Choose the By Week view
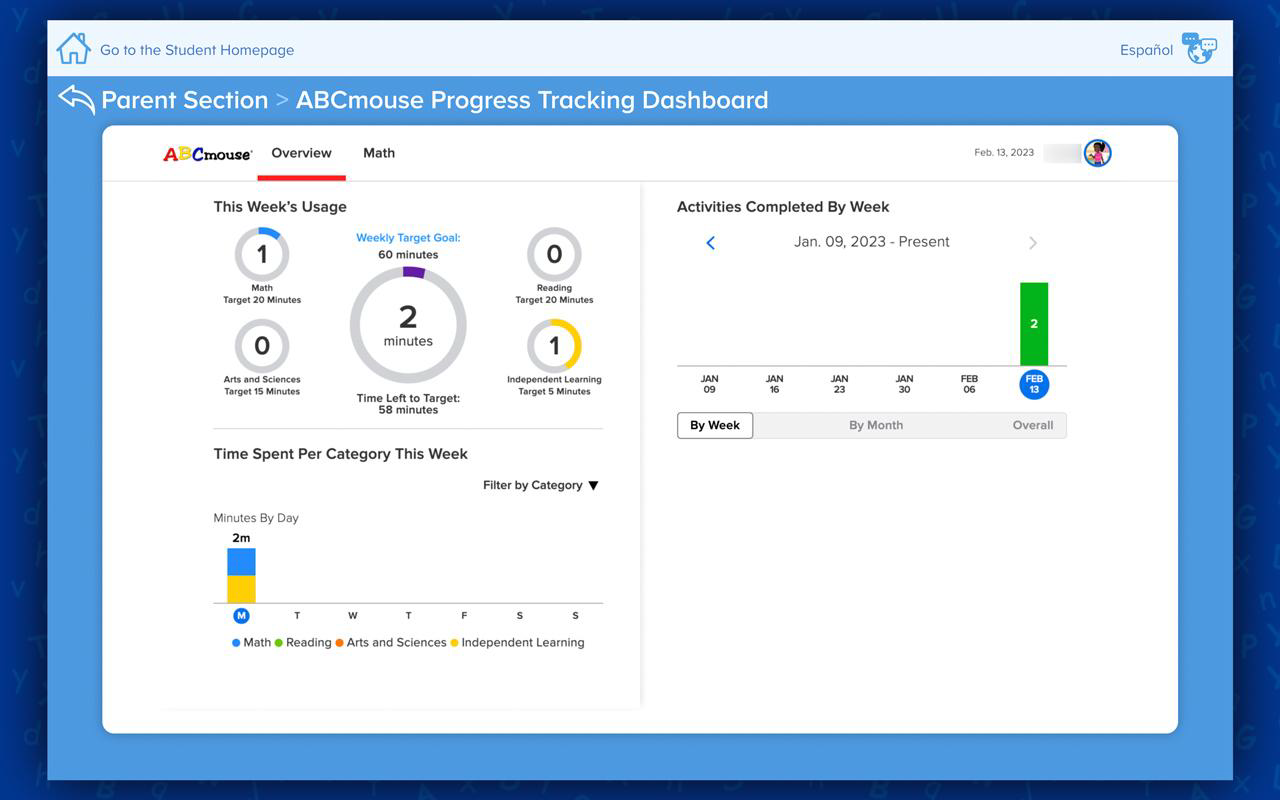 (715, 425)
